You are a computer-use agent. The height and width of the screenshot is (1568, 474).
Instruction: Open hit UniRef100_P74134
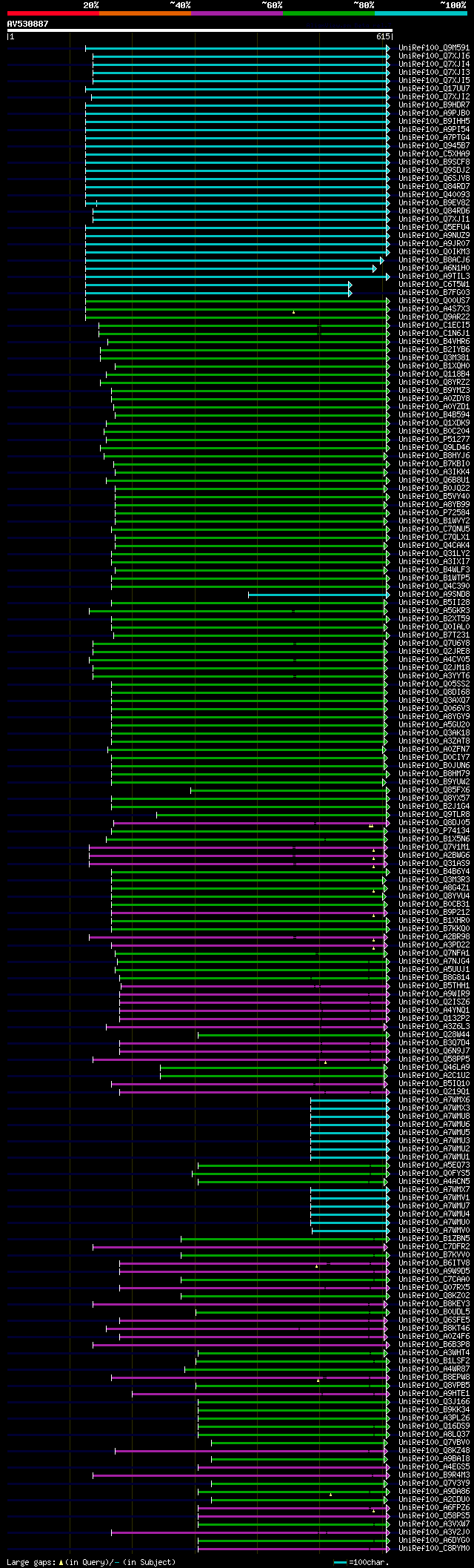point(434,830)
